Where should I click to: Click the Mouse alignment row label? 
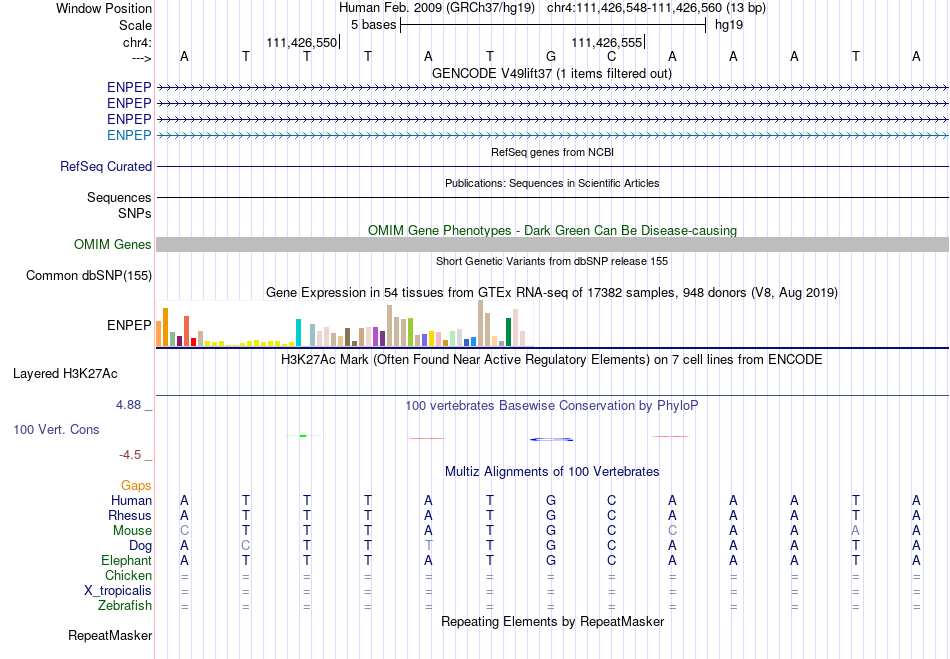pyautogui.click(x=132, y=531)
